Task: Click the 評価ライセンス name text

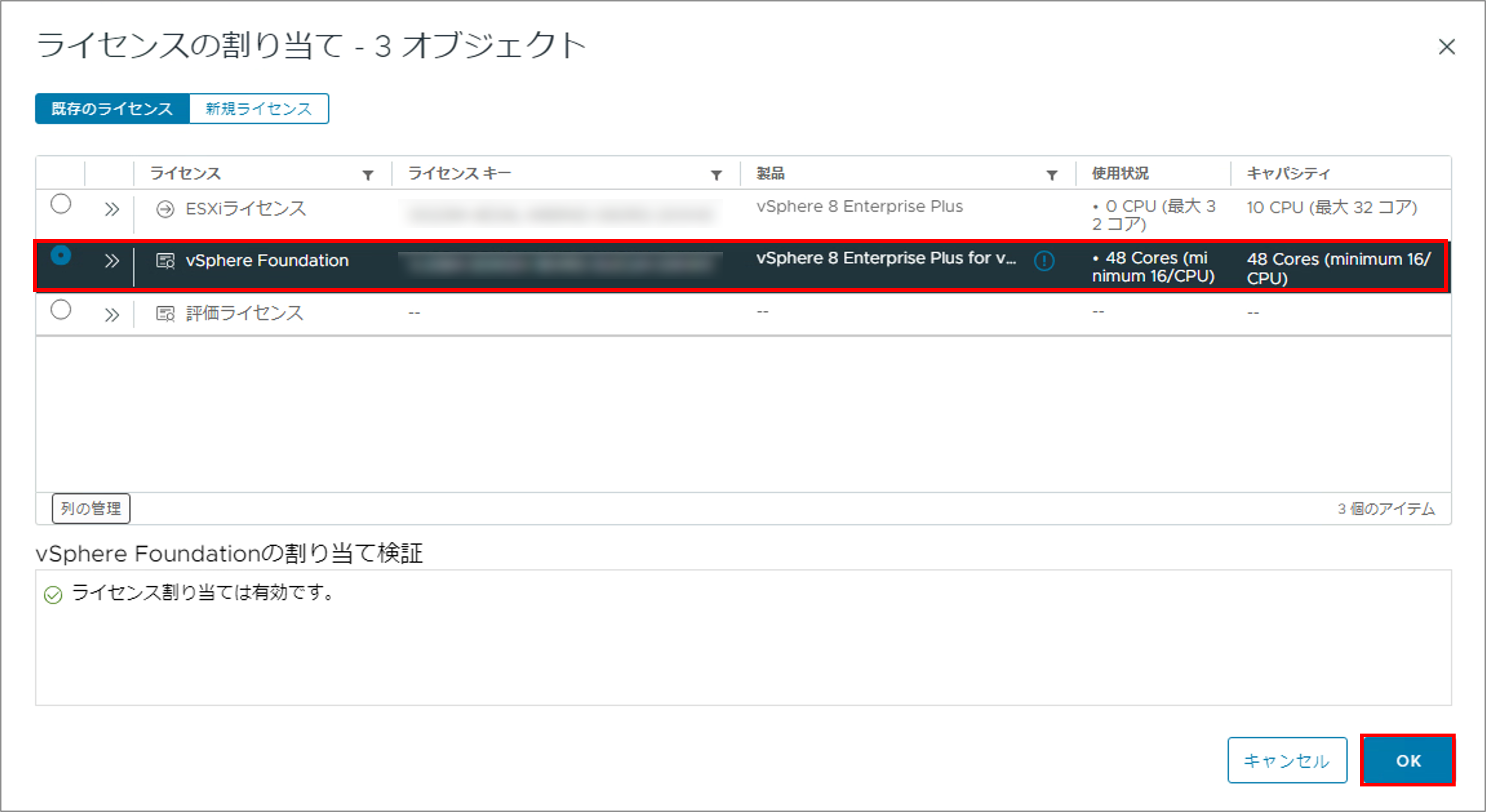Action: tap(244, 313)
